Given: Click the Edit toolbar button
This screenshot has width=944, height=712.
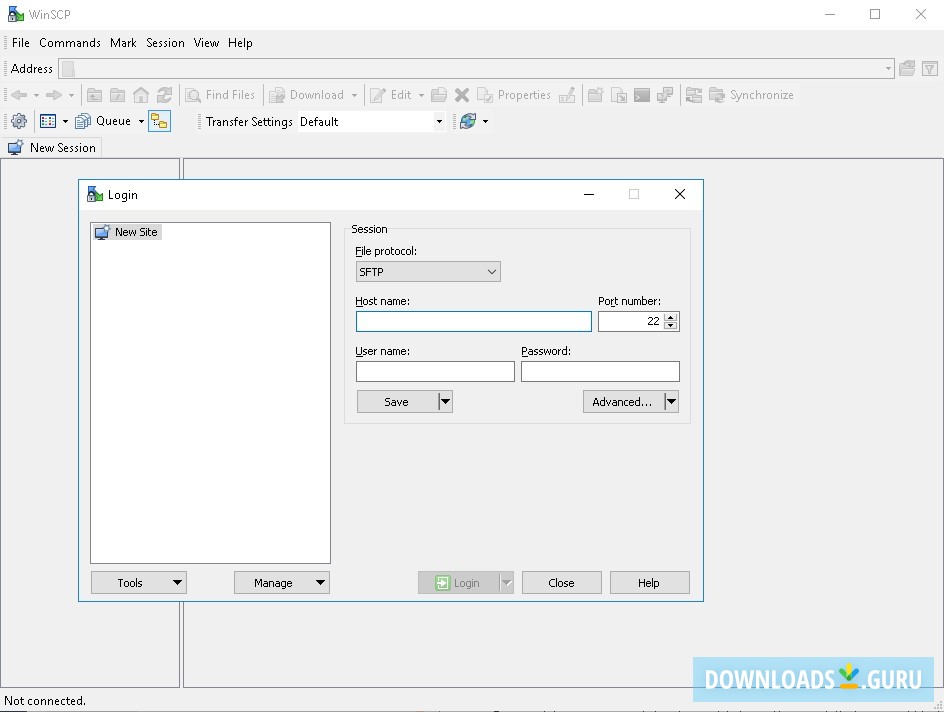Looking at the screenshot, I should click(x=390, y=95).
